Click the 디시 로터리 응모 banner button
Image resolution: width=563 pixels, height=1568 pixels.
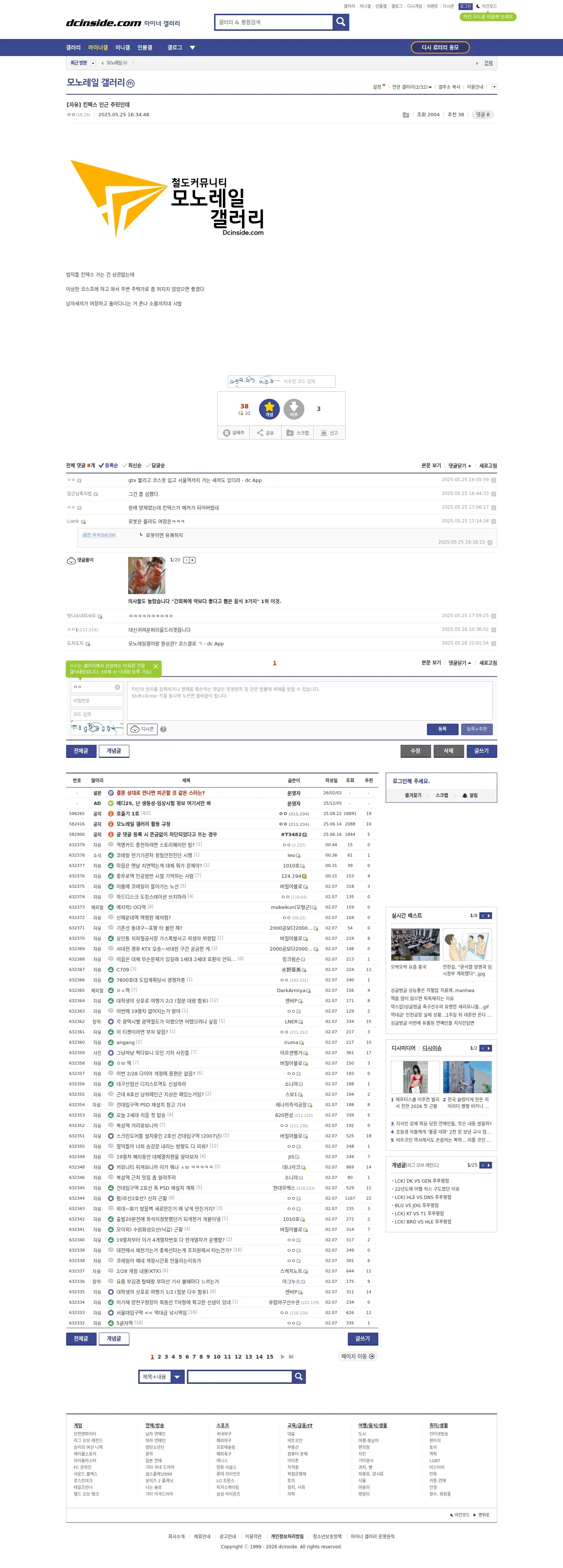pos(440,48)
